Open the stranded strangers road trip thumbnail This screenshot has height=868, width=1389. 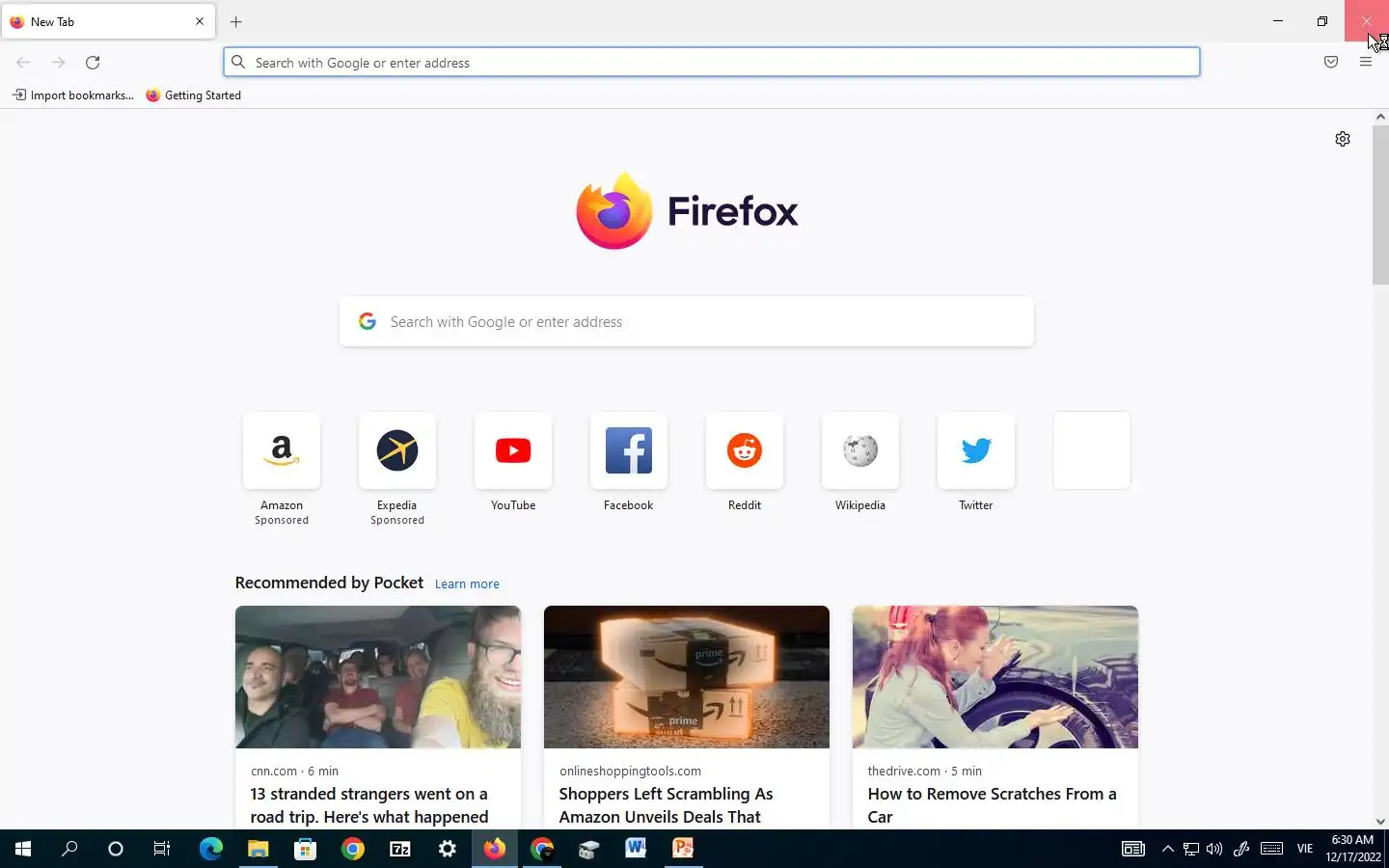[378, 677]
